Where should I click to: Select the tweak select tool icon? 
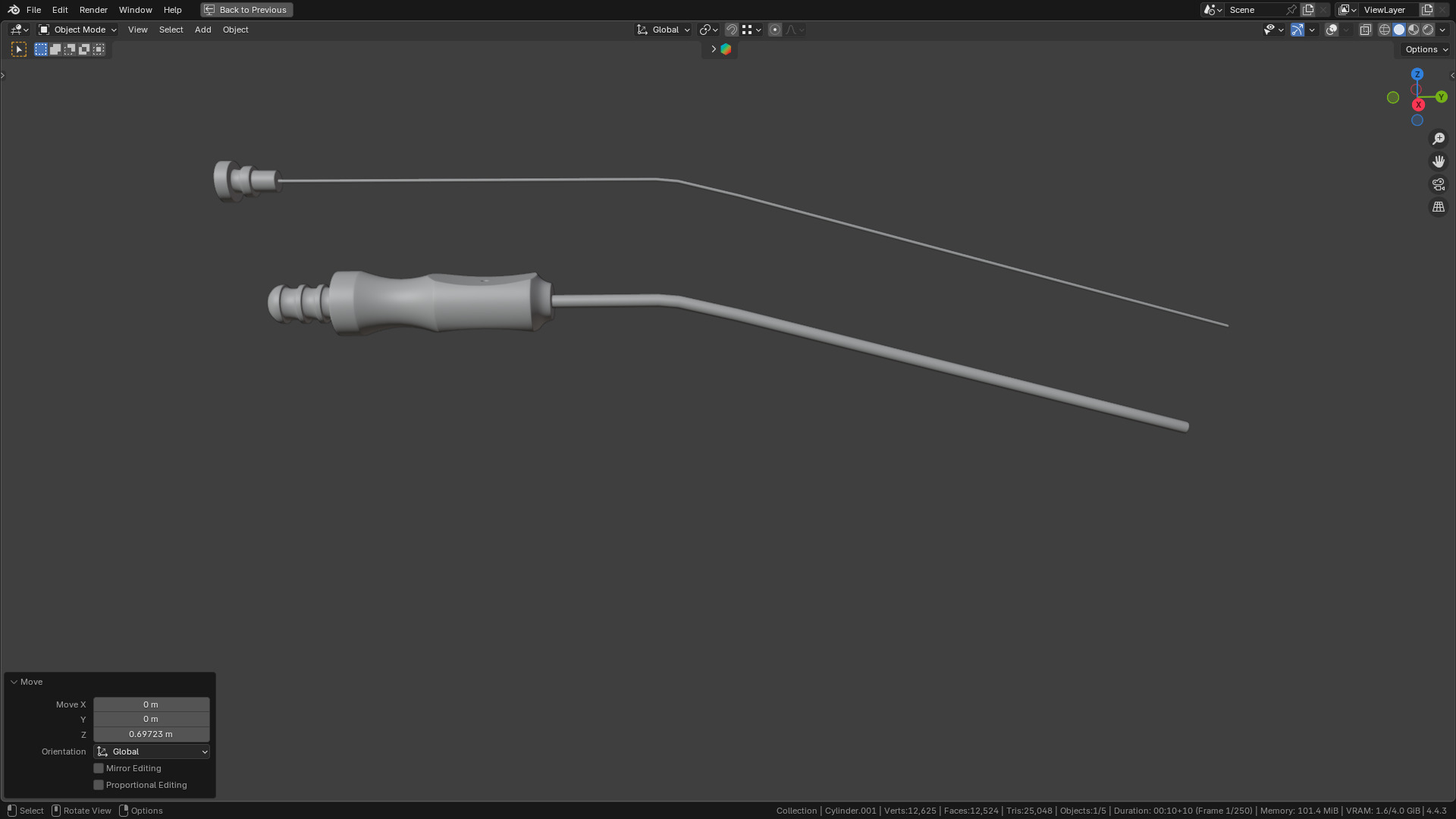tap(19, 49)
